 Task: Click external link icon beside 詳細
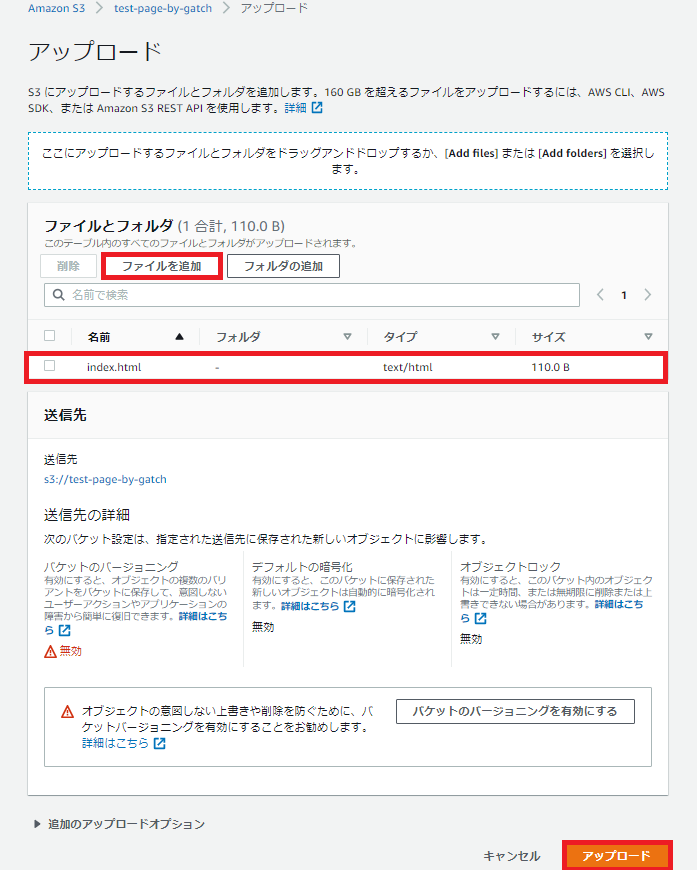[x=317, y=108]
